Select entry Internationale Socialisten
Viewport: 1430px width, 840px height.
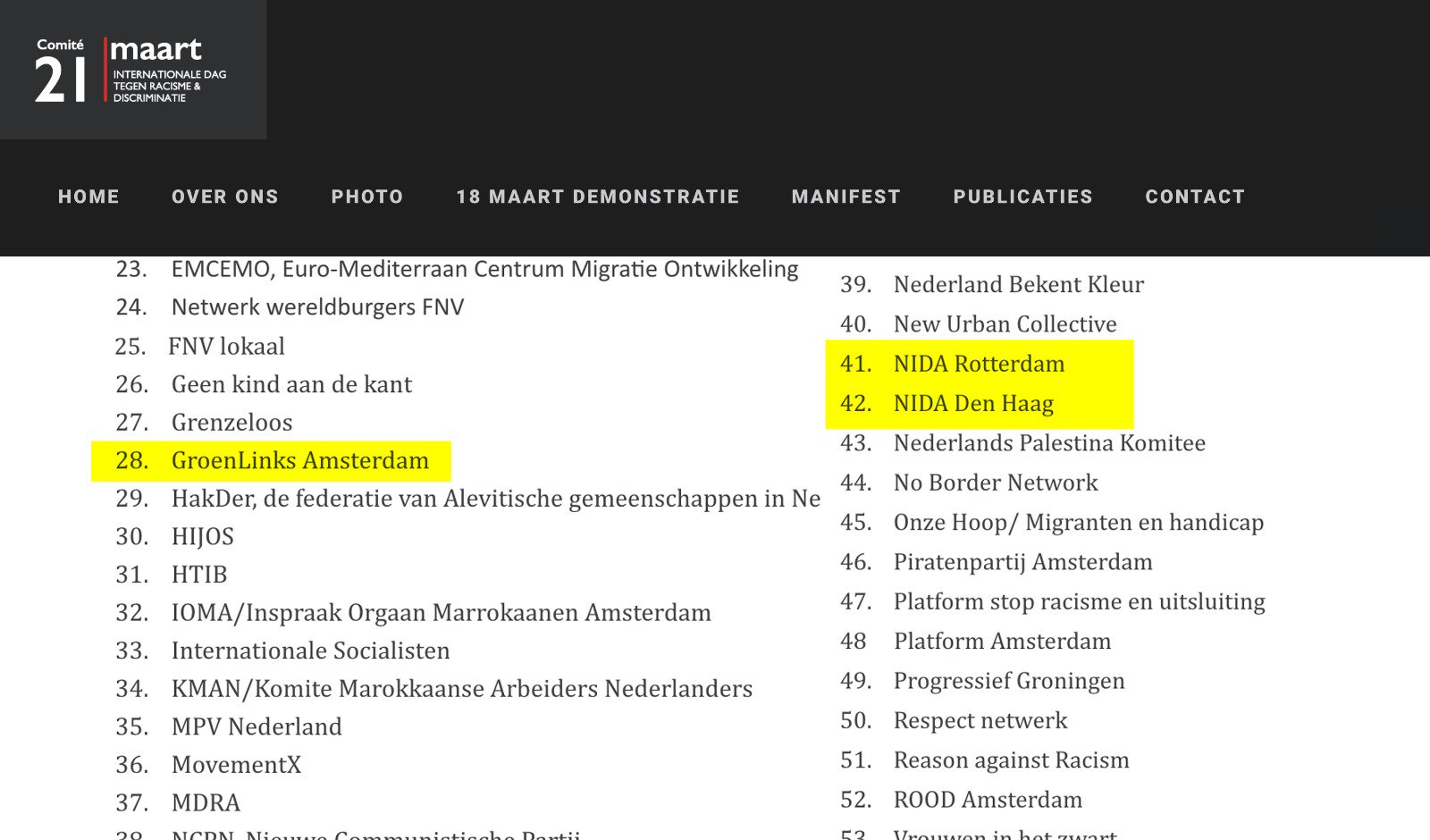pos(283,651)
